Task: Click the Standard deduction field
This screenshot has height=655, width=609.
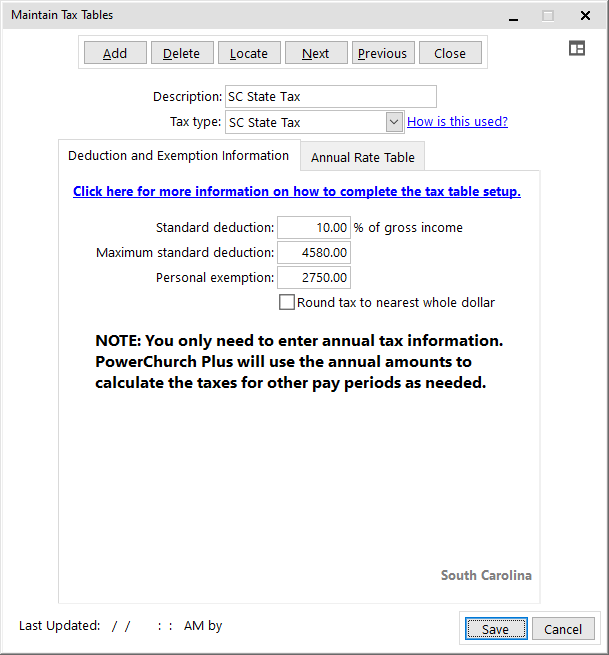Action: pos(313,228)
